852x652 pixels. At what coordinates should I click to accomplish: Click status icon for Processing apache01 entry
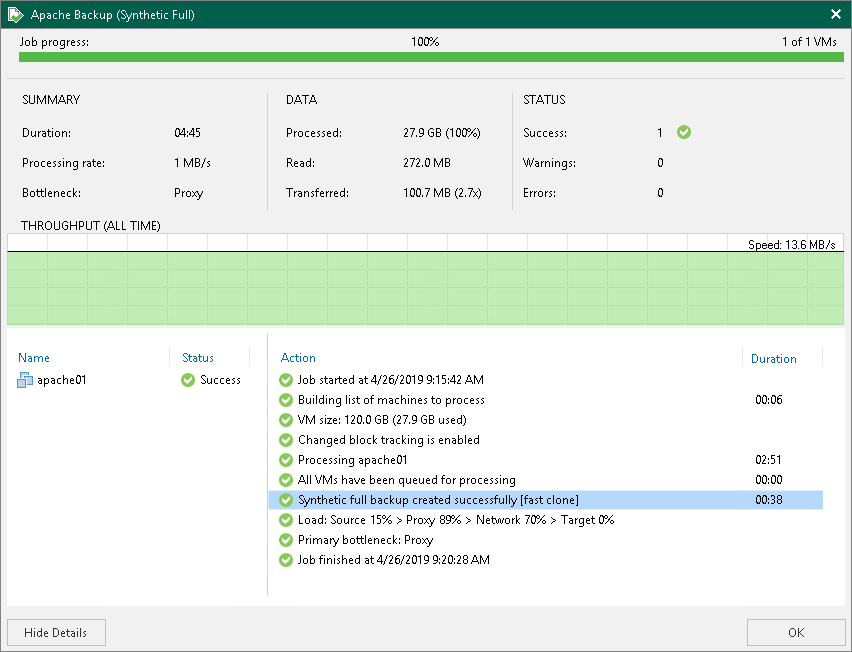point(286,460)
